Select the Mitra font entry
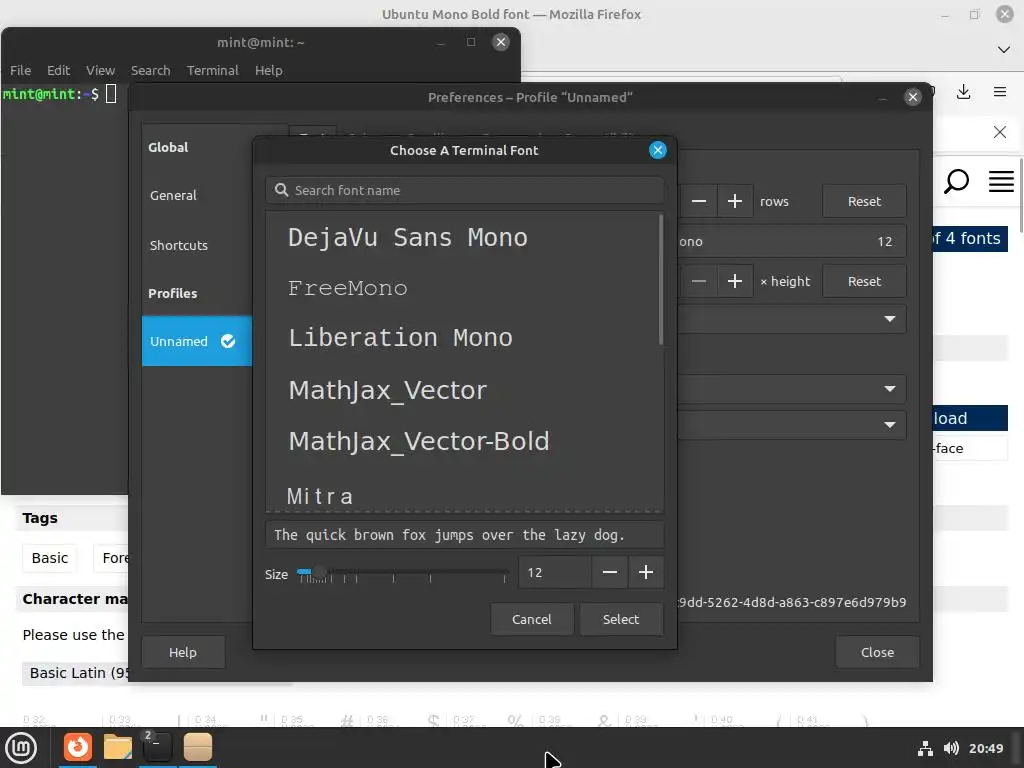The image size is (1024, 768). pos(320,496)
